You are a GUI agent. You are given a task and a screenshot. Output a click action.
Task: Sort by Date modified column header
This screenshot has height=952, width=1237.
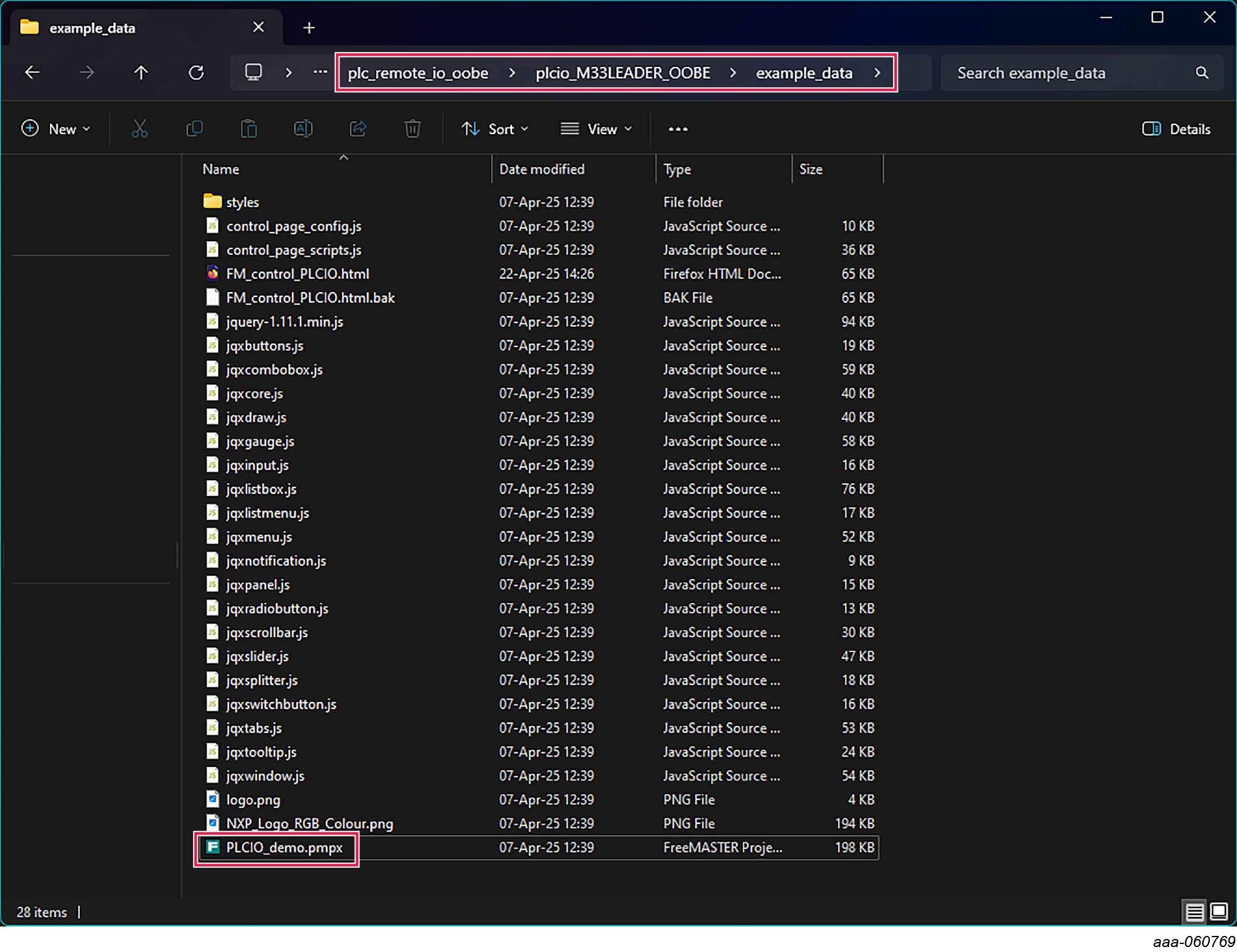pyautogui.click(x=542, y=169)
